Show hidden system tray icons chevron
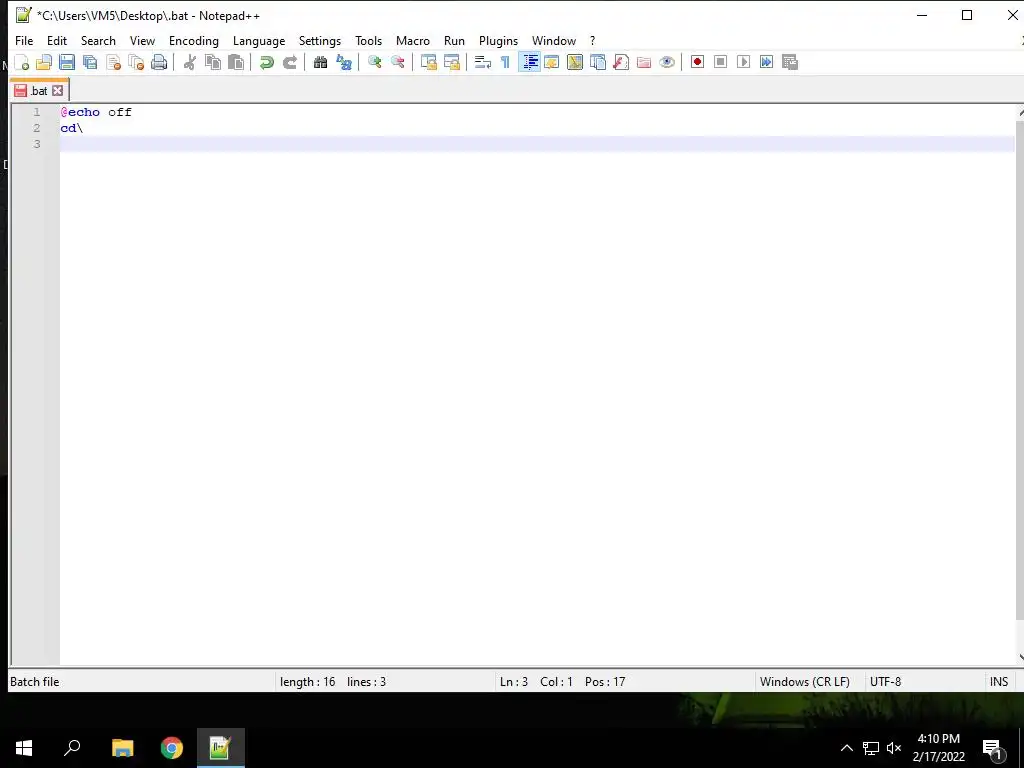This screenshot has height=768, width=1024. (846, 748)
